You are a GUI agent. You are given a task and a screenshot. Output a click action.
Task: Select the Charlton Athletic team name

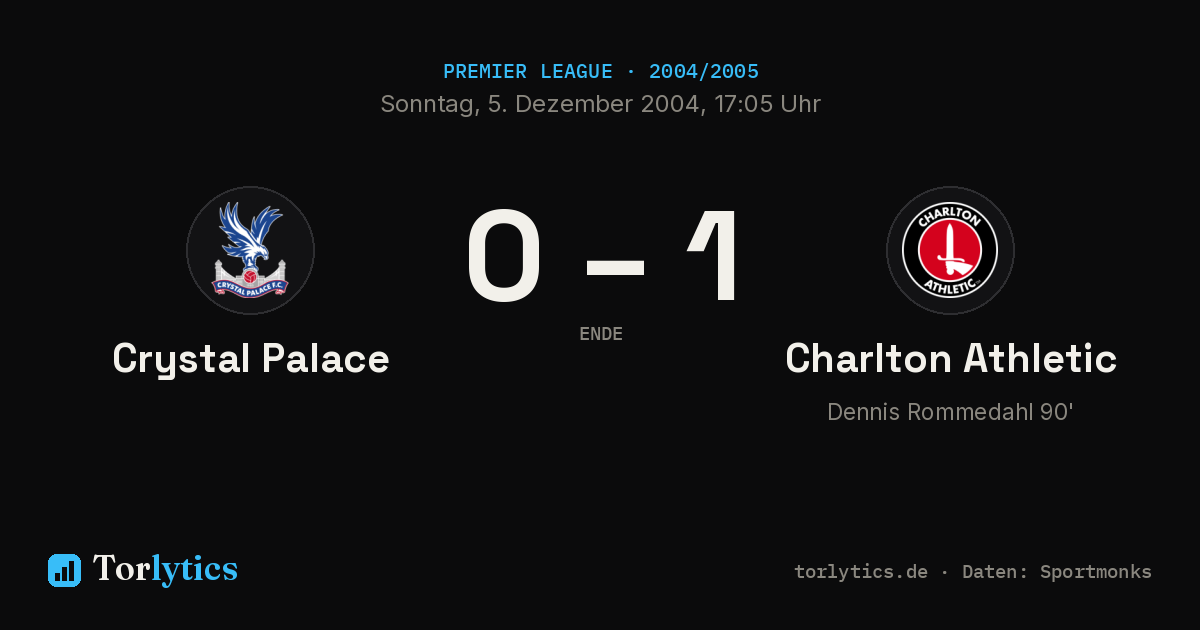(x=951, y=358)
